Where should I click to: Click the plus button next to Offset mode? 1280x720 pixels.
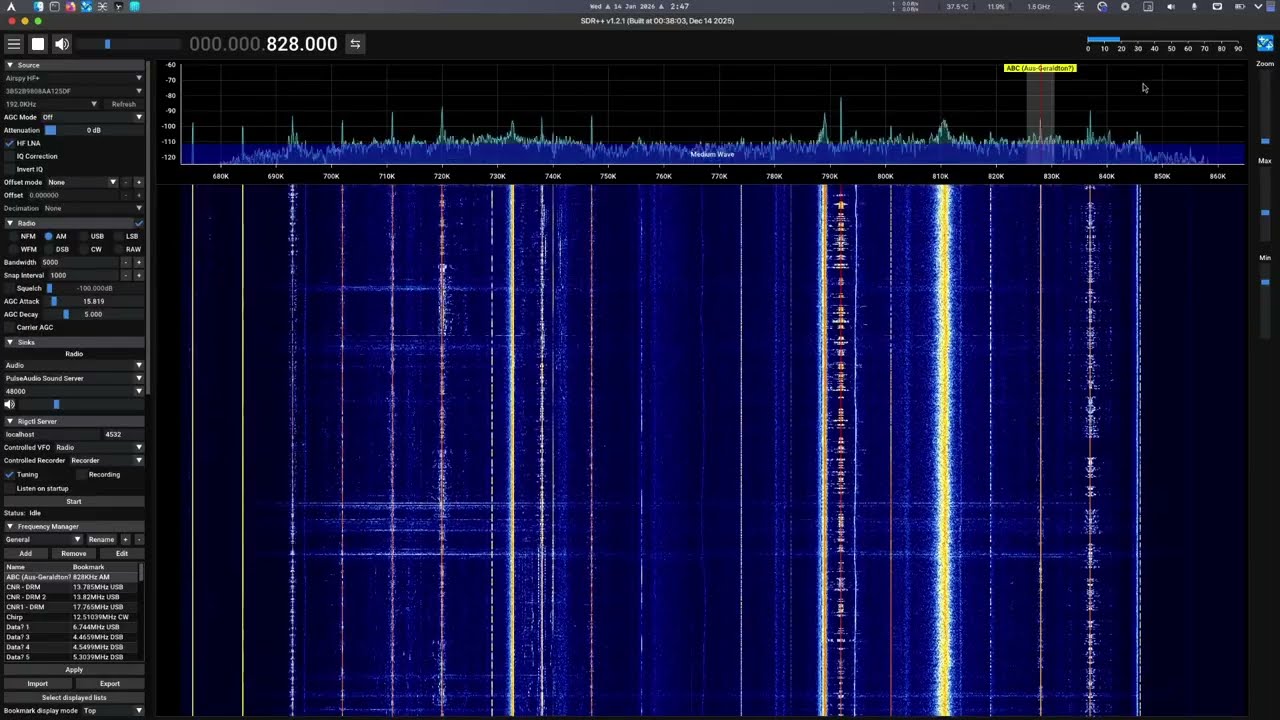coord(138,183)
